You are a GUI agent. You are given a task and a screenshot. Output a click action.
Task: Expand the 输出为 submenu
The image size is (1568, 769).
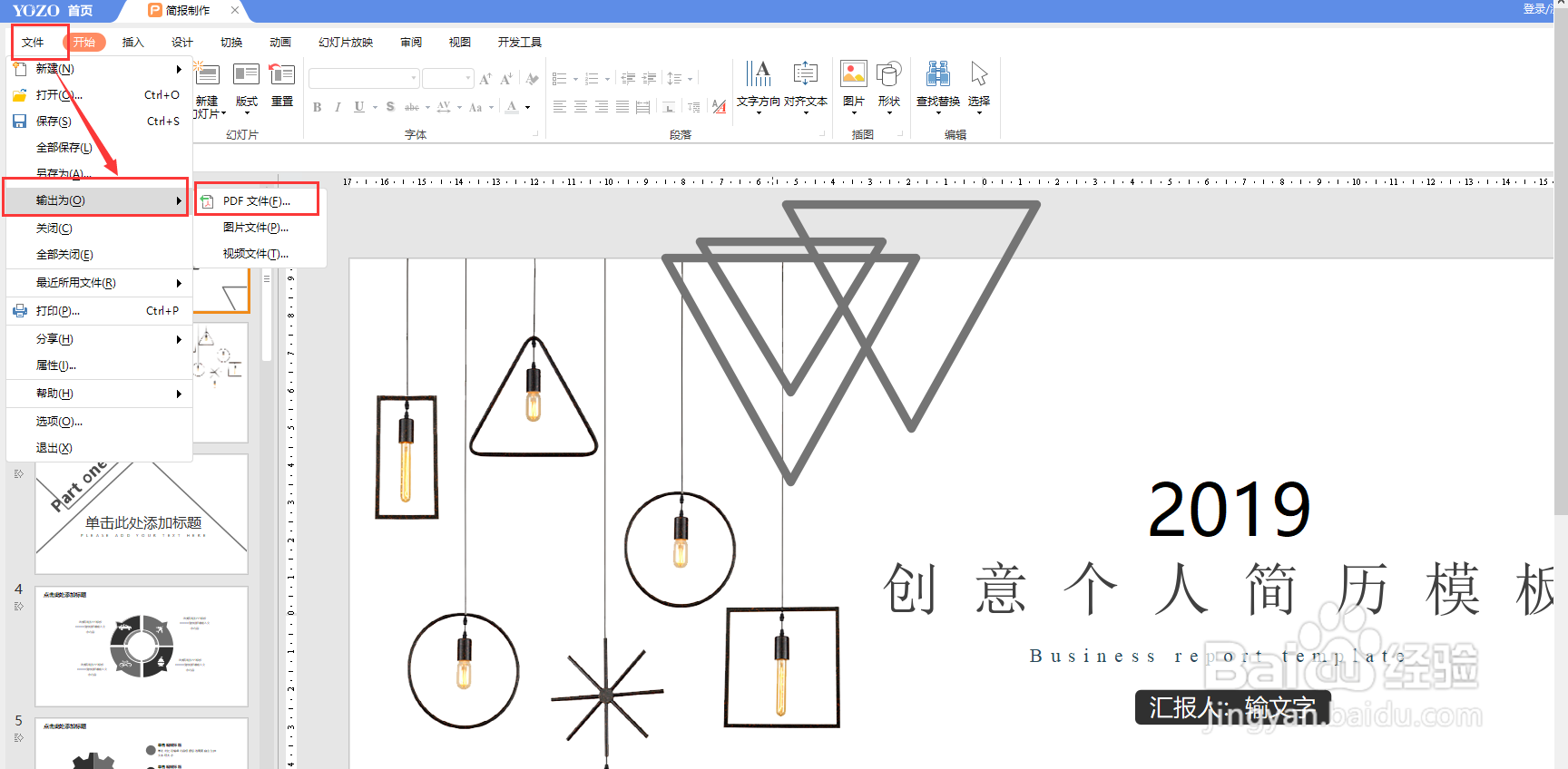tap(98, 200)
